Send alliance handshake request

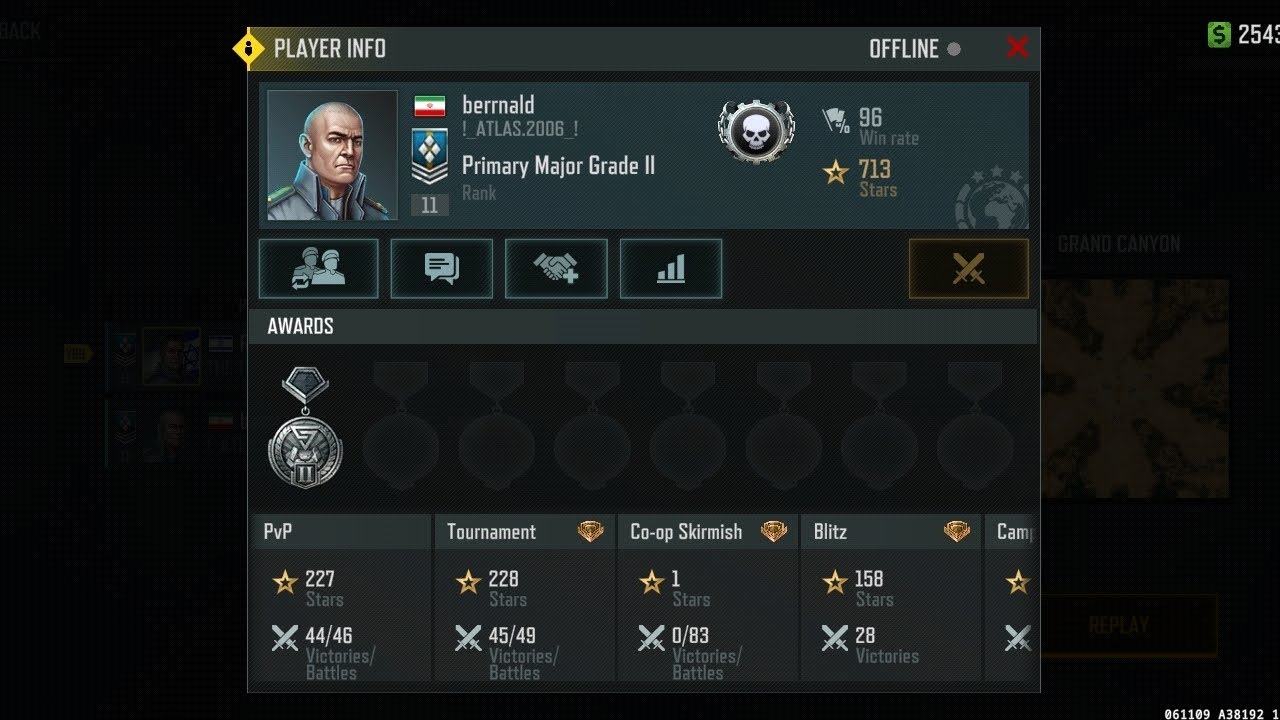coord(556,268)
